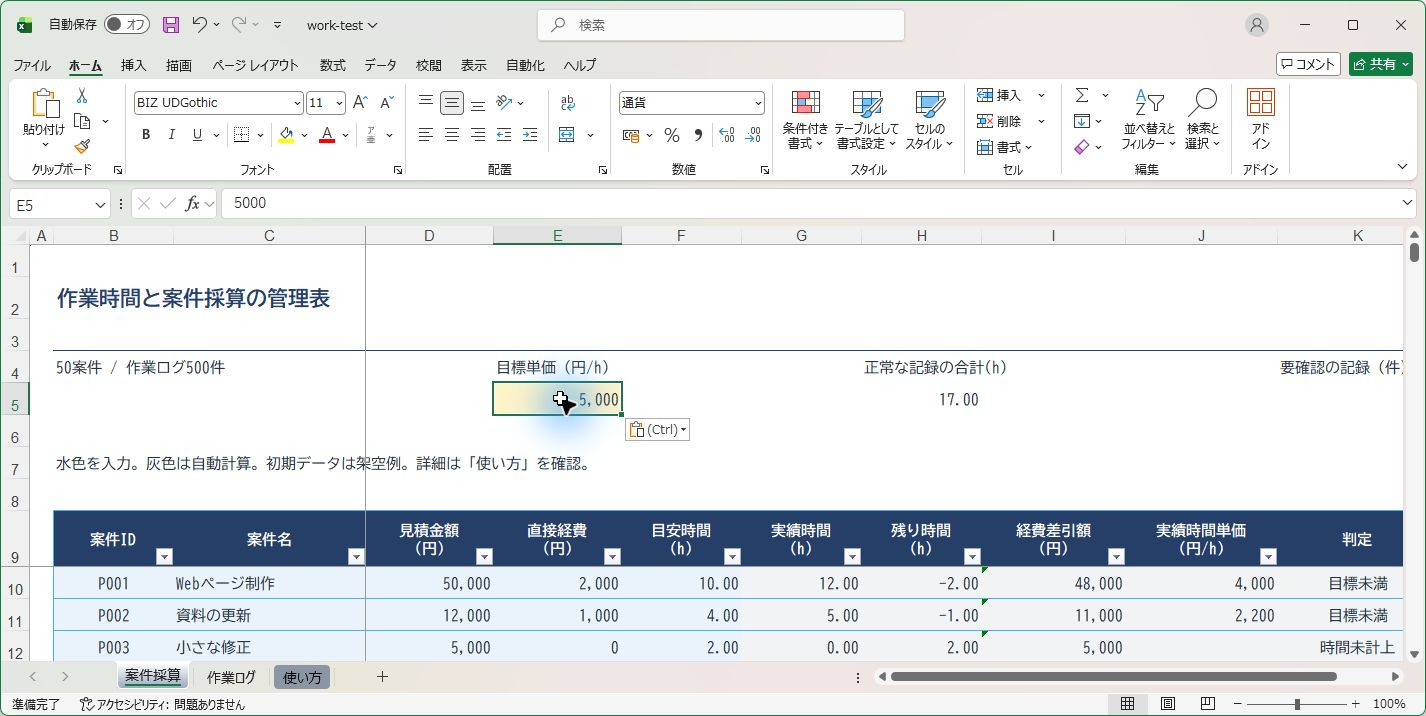Screen dimensions: 1426x716
Task: Click the Cut scissors icon
Action: point(82,96)
